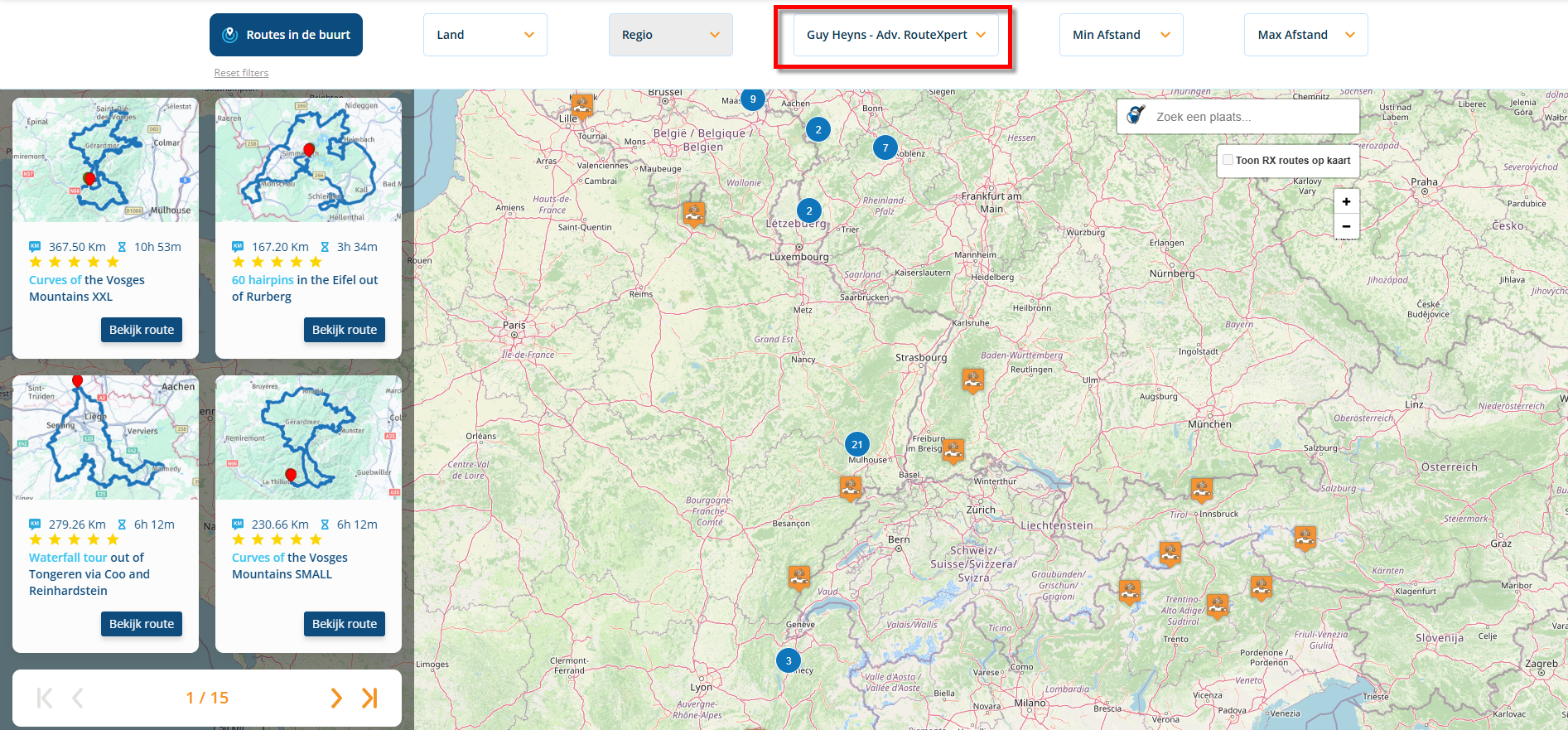
Task: Type in the Zoek een plaats search field
Action: click(1238, 117)
